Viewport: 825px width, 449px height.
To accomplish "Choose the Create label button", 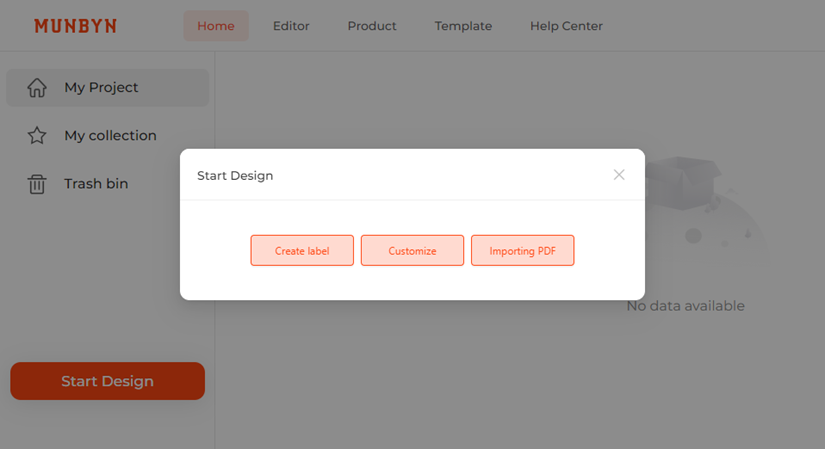I will pos(302,251).
